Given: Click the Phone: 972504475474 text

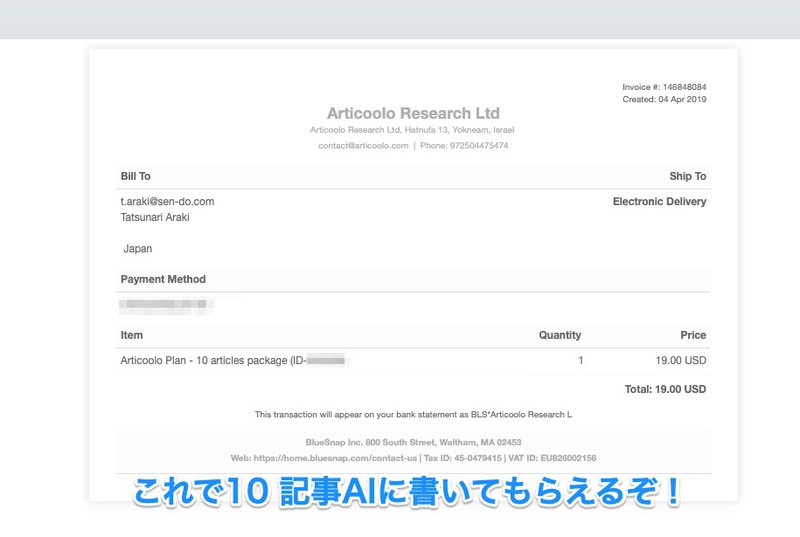Looking at the screenshot, I should tap(464, 146).
